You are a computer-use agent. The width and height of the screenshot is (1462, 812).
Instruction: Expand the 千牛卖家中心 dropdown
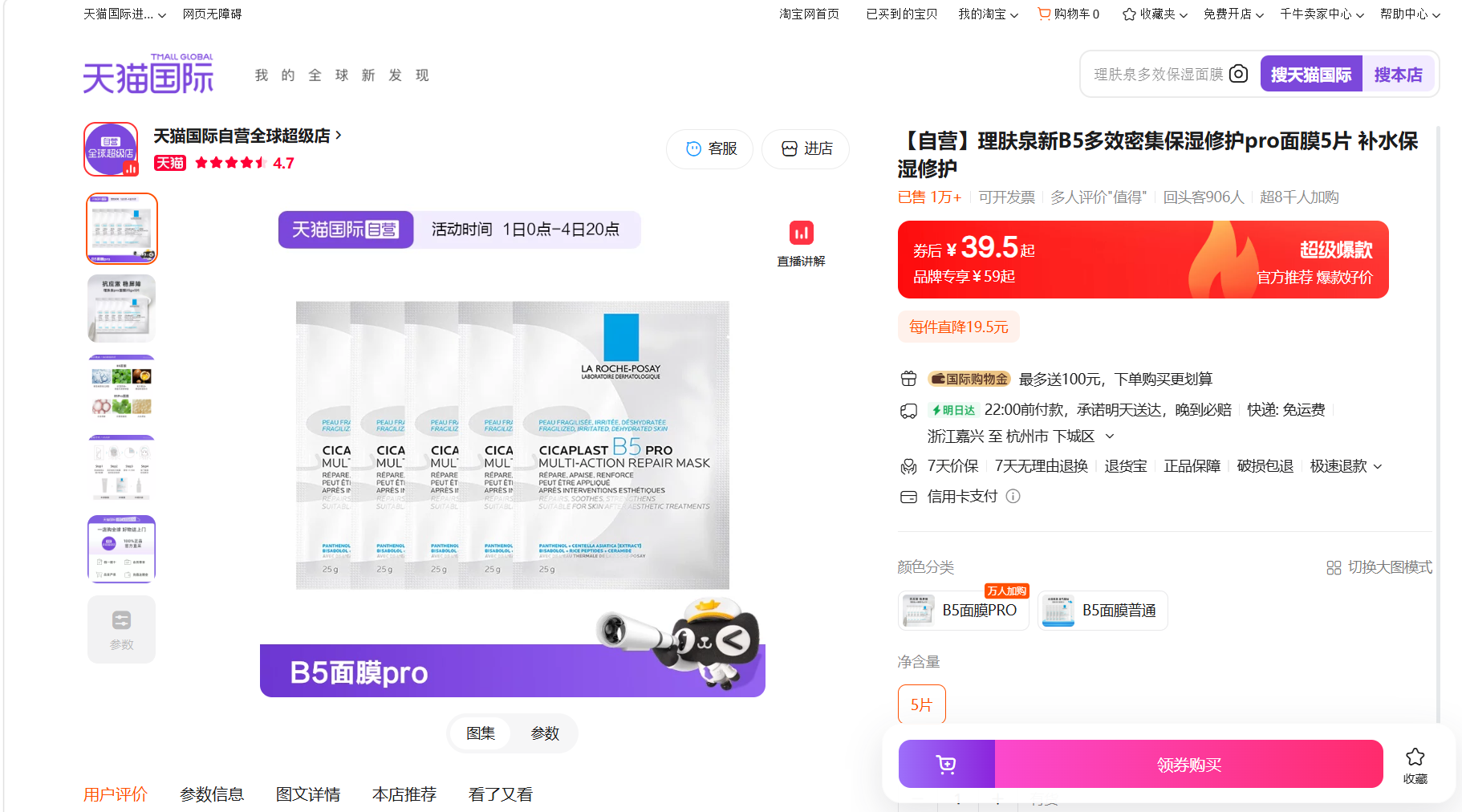click(x=1322, y=14)
